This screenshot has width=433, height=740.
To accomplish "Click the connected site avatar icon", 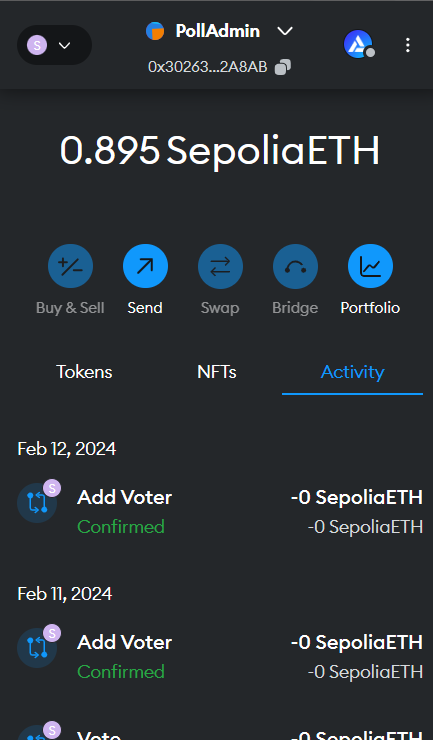I will (x=358, y=44).
